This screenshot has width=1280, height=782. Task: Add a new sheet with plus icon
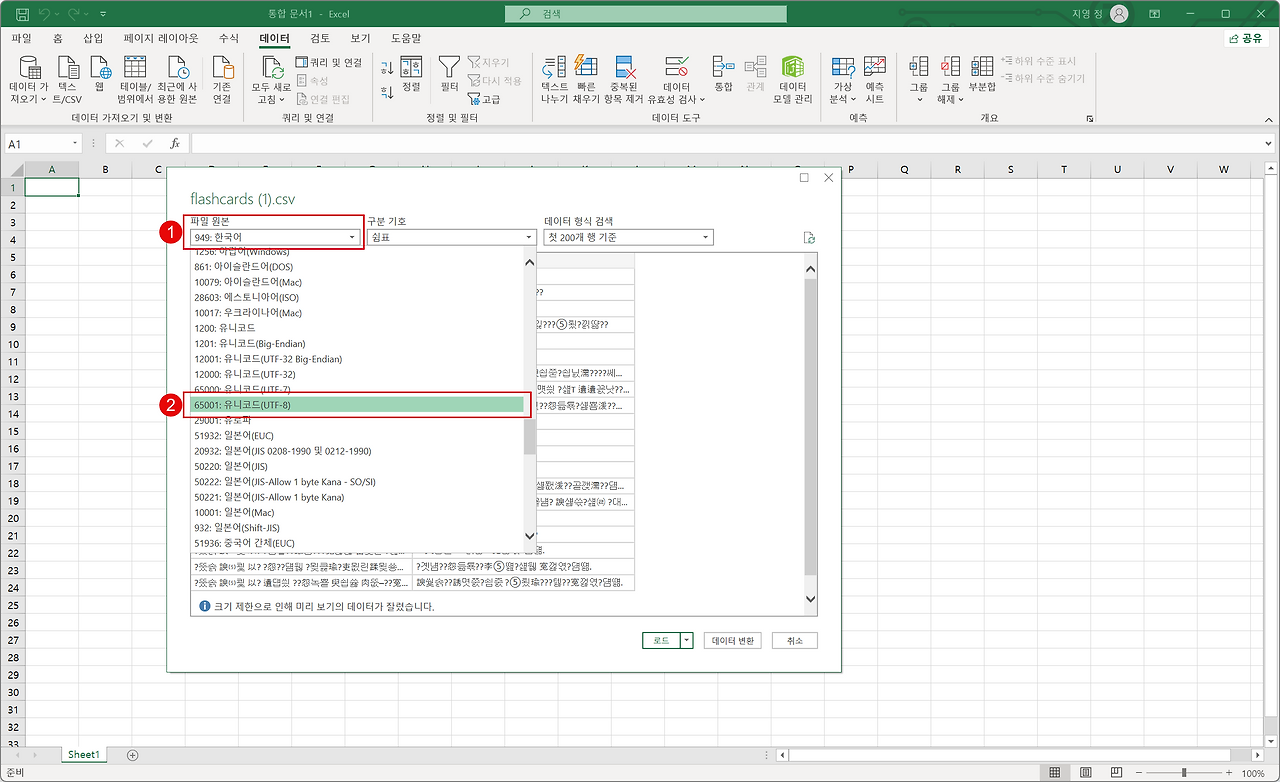tap(132, 755)
